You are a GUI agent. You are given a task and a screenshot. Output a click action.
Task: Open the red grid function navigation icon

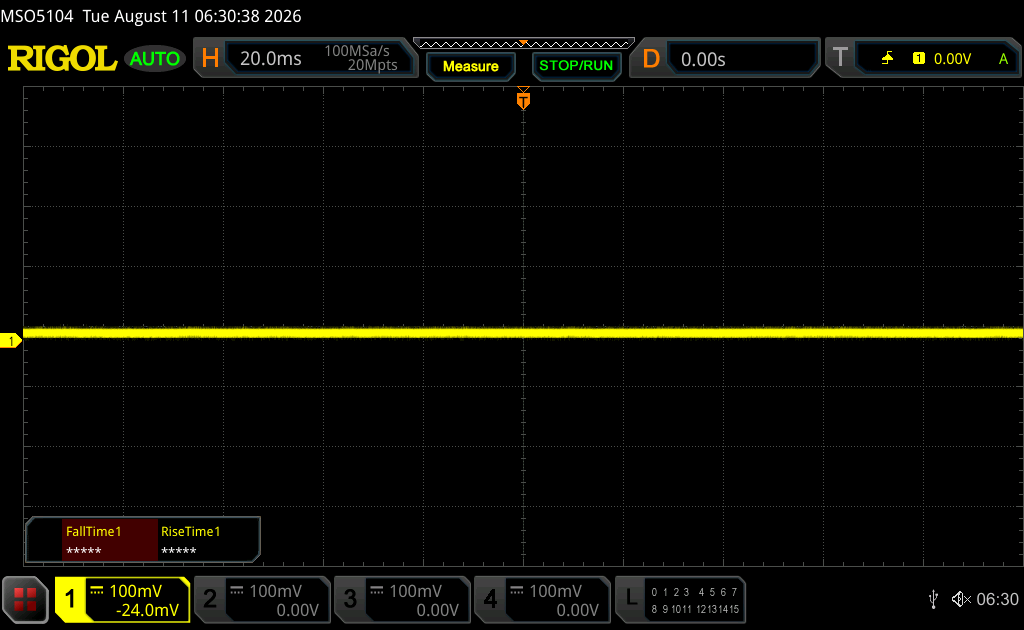click(x=25, y=599)
